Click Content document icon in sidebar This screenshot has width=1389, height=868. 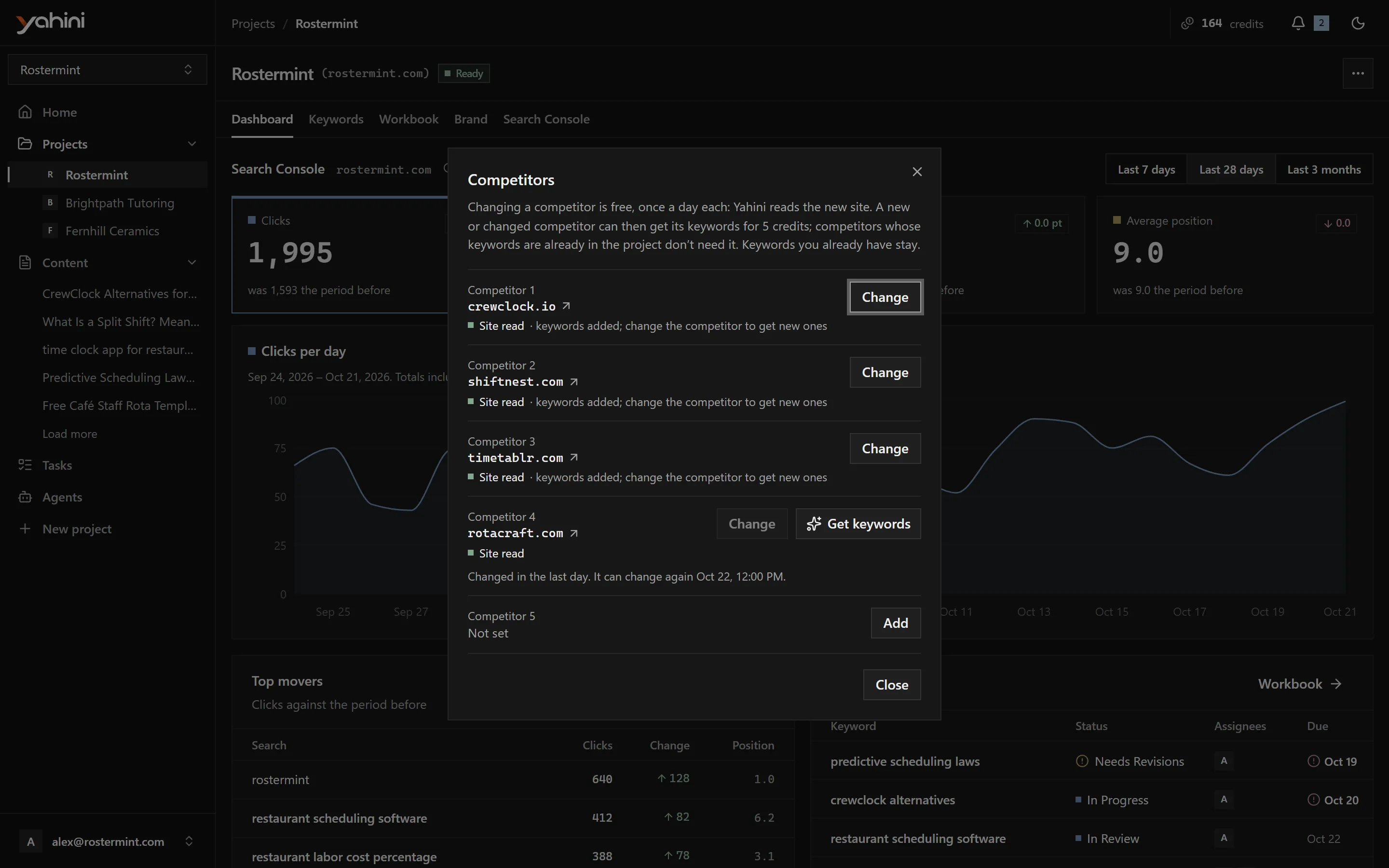point(25,263)
